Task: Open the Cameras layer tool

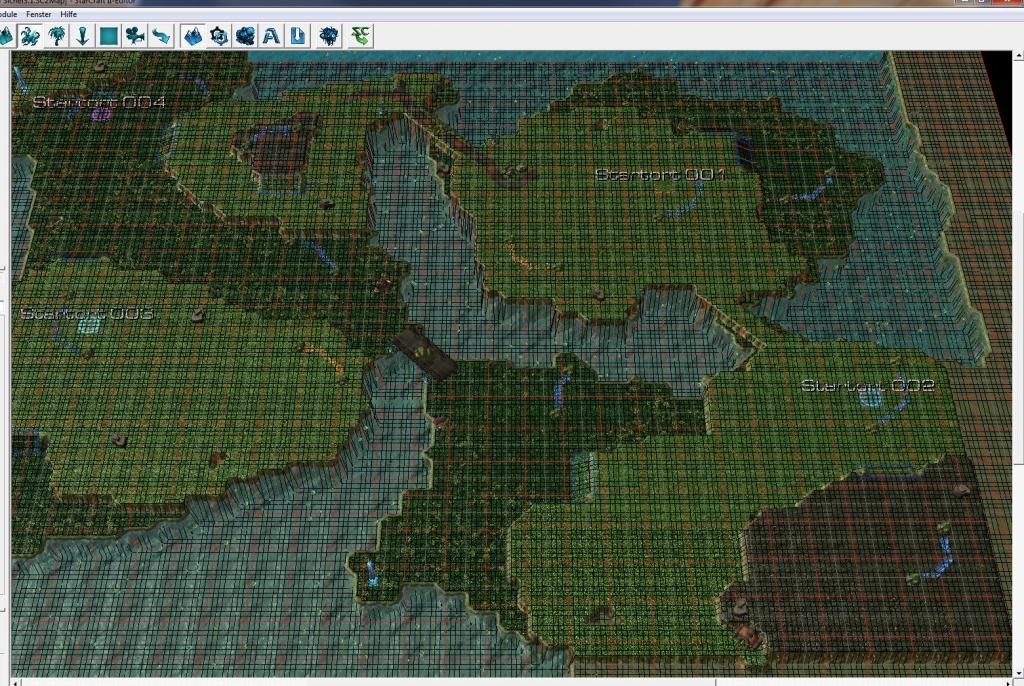Action: [135, 37]
